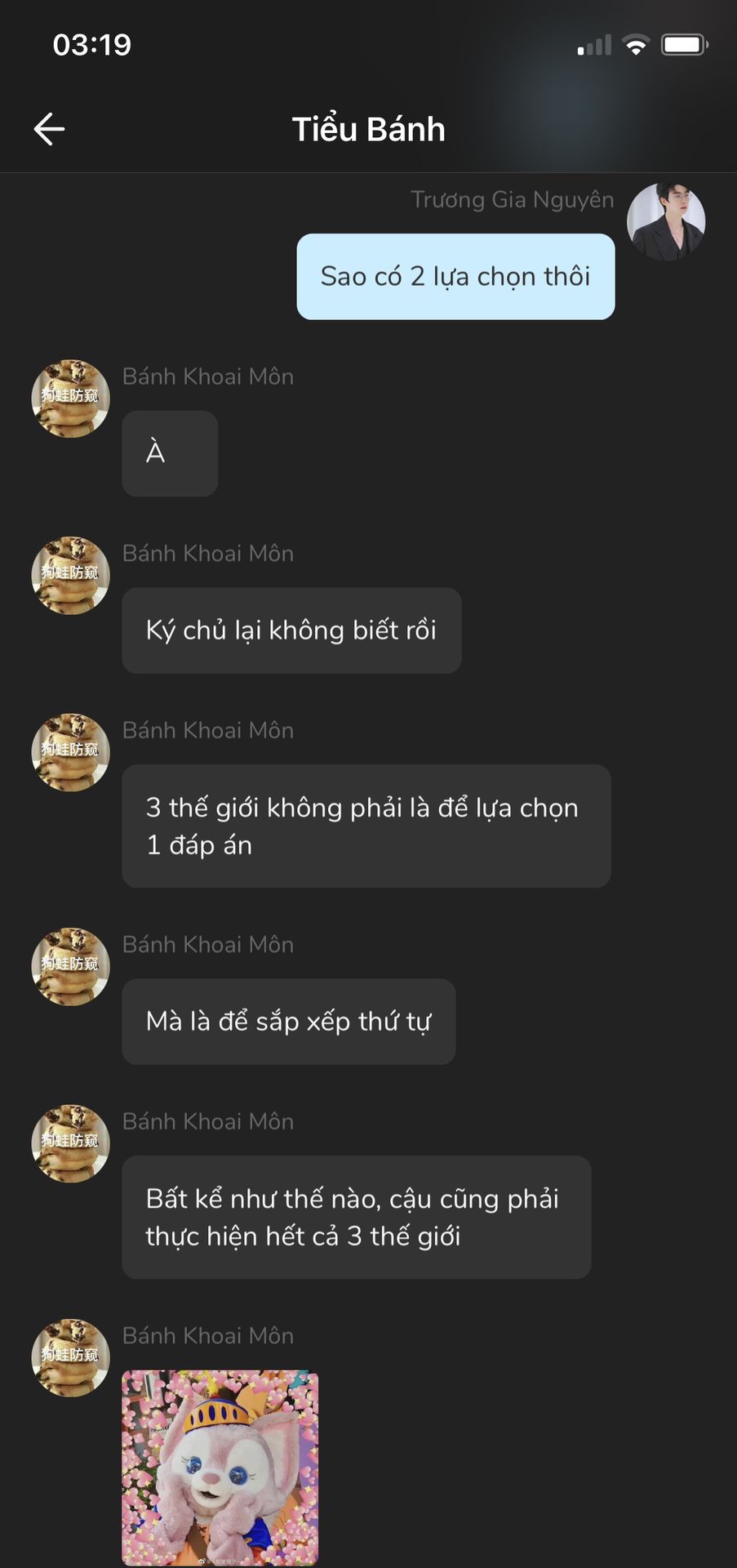Tap the 'Trương Gia Nguyên' sender name

(x=512, y=200)
